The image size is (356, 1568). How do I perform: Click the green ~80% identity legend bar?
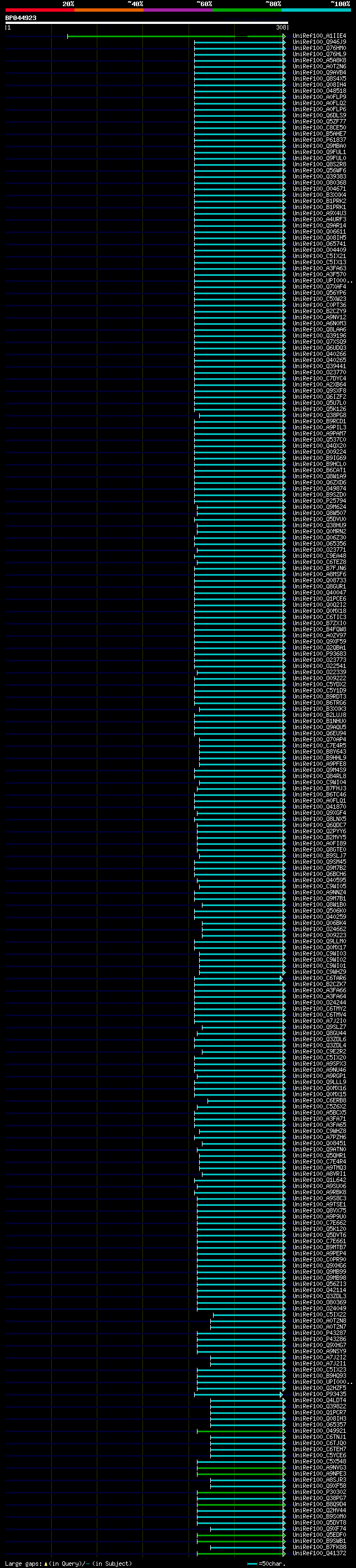pos(247,10)
